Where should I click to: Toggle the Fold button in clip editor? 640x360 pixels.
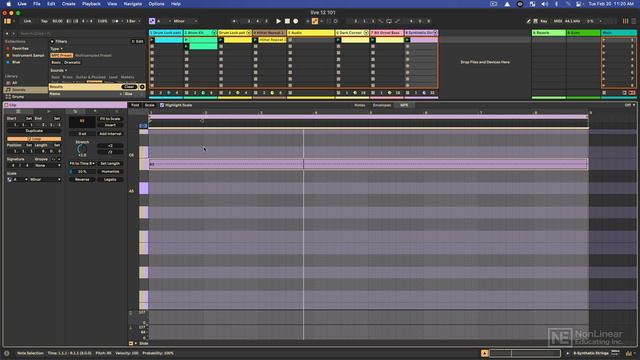pyautogui.click(x=135, y=105)
